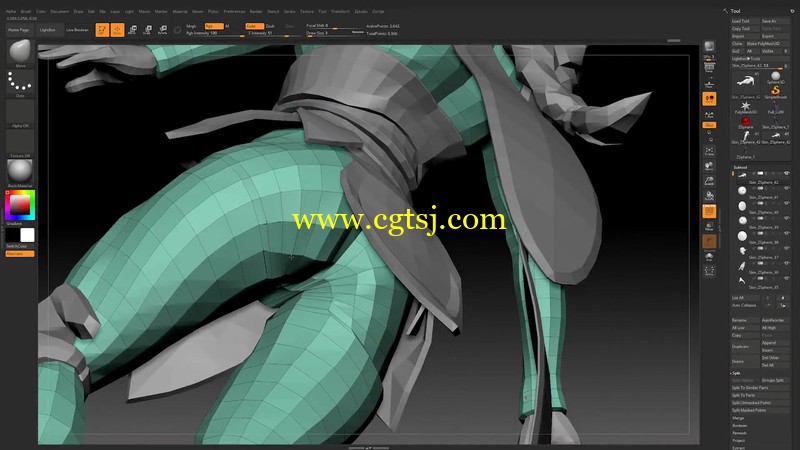Select the Sphere3D tool thumbnail
Viewport: 800px width, 450px height.
[776, 77]
